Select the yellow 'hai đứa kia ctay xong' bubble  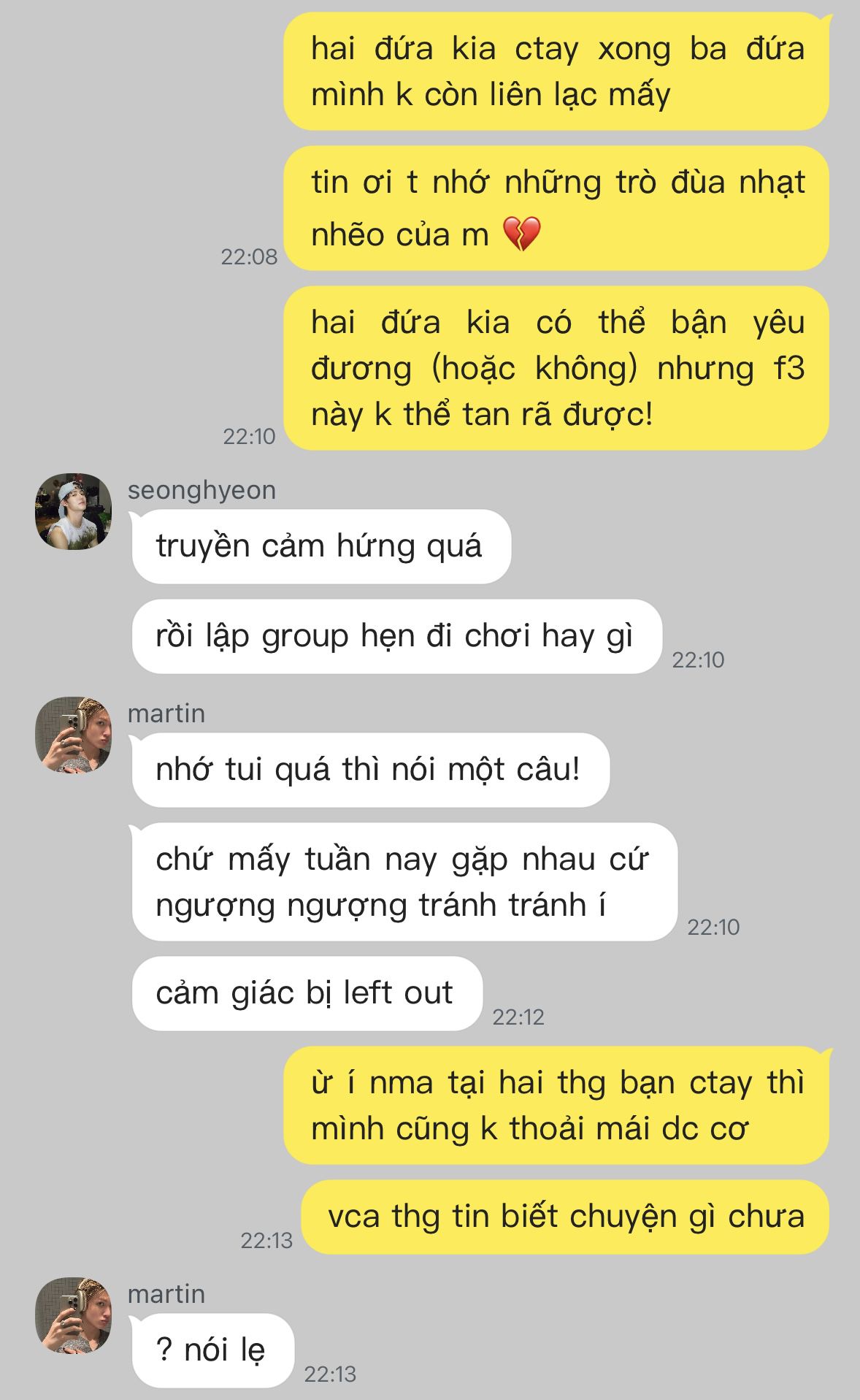(x=556, y=72)
